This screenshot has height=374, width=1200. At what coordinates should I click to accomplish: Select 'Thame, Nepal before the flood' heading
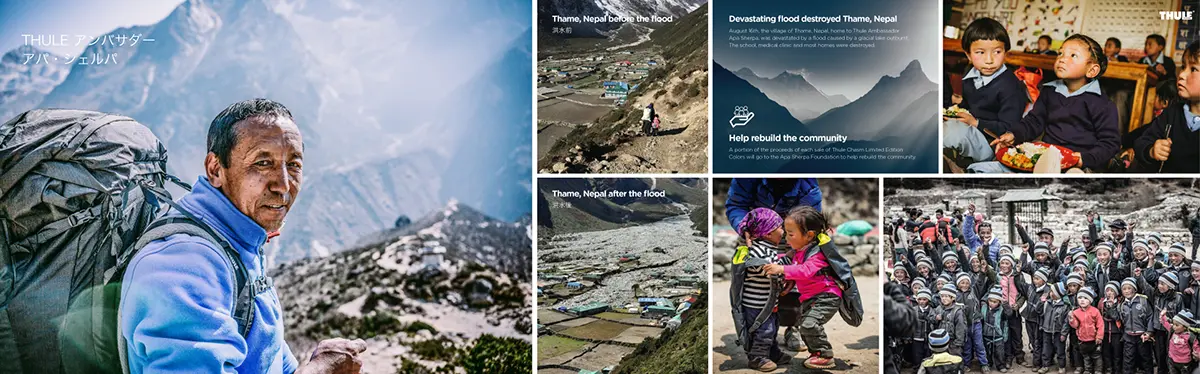(x=612, y=19)
